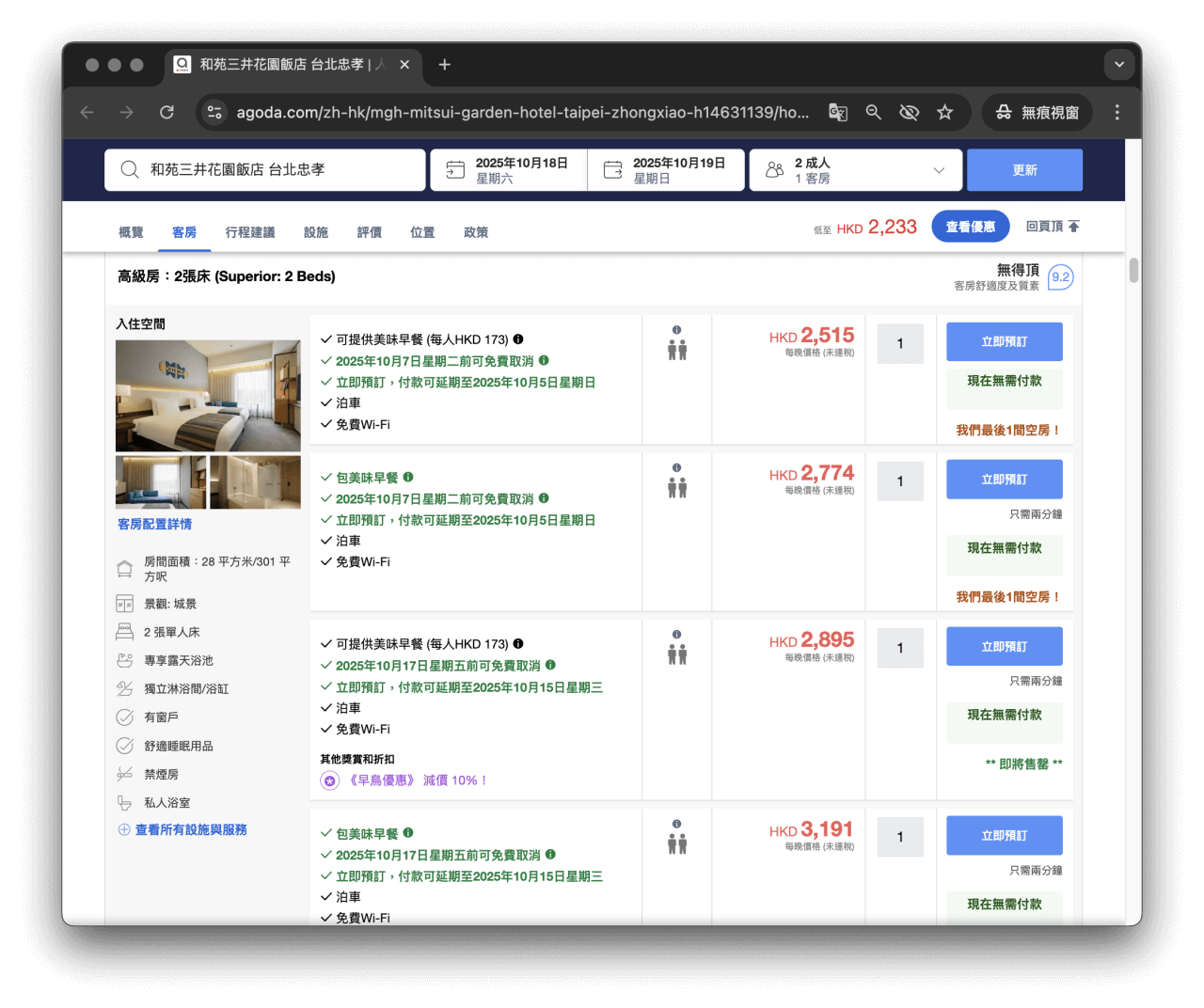Screen dimensions: 1204x1008
Task: Click the occupancy figures icon beside HKD 2,515
Action: [676, 349]
